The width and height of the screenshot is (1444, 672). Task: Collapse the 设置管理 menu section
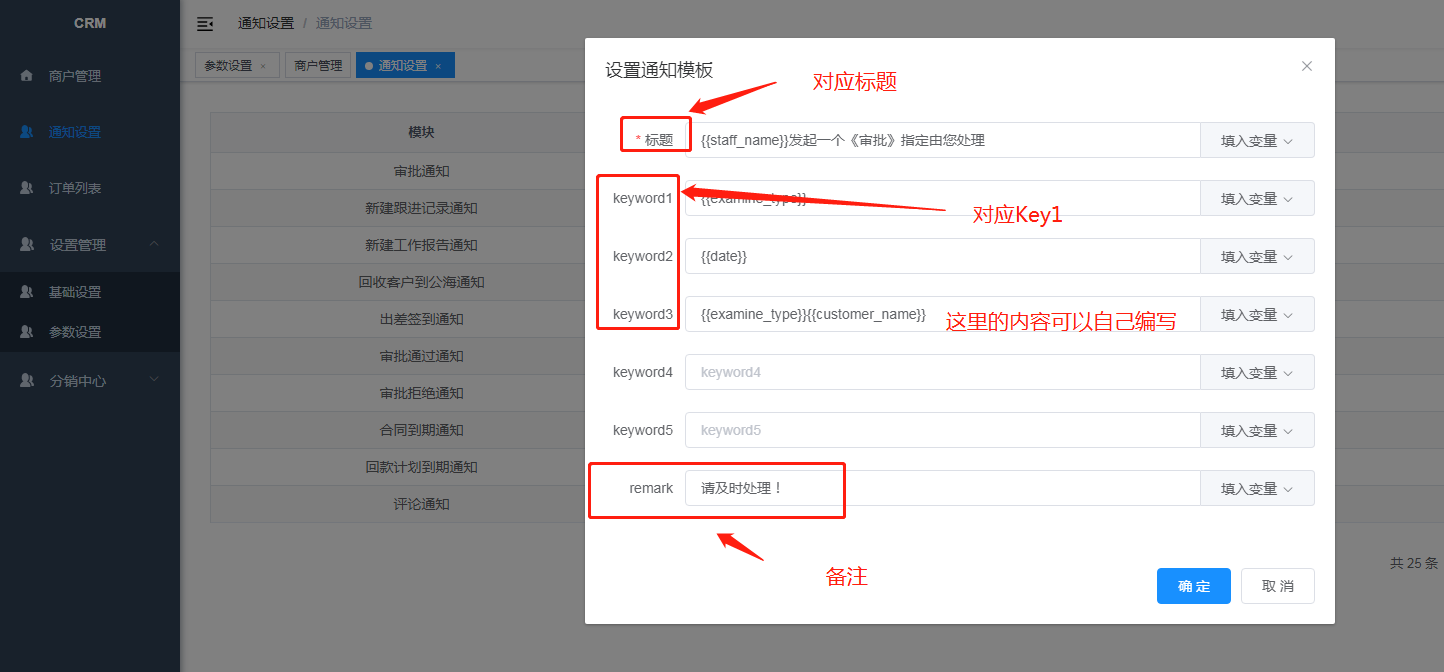155,243
